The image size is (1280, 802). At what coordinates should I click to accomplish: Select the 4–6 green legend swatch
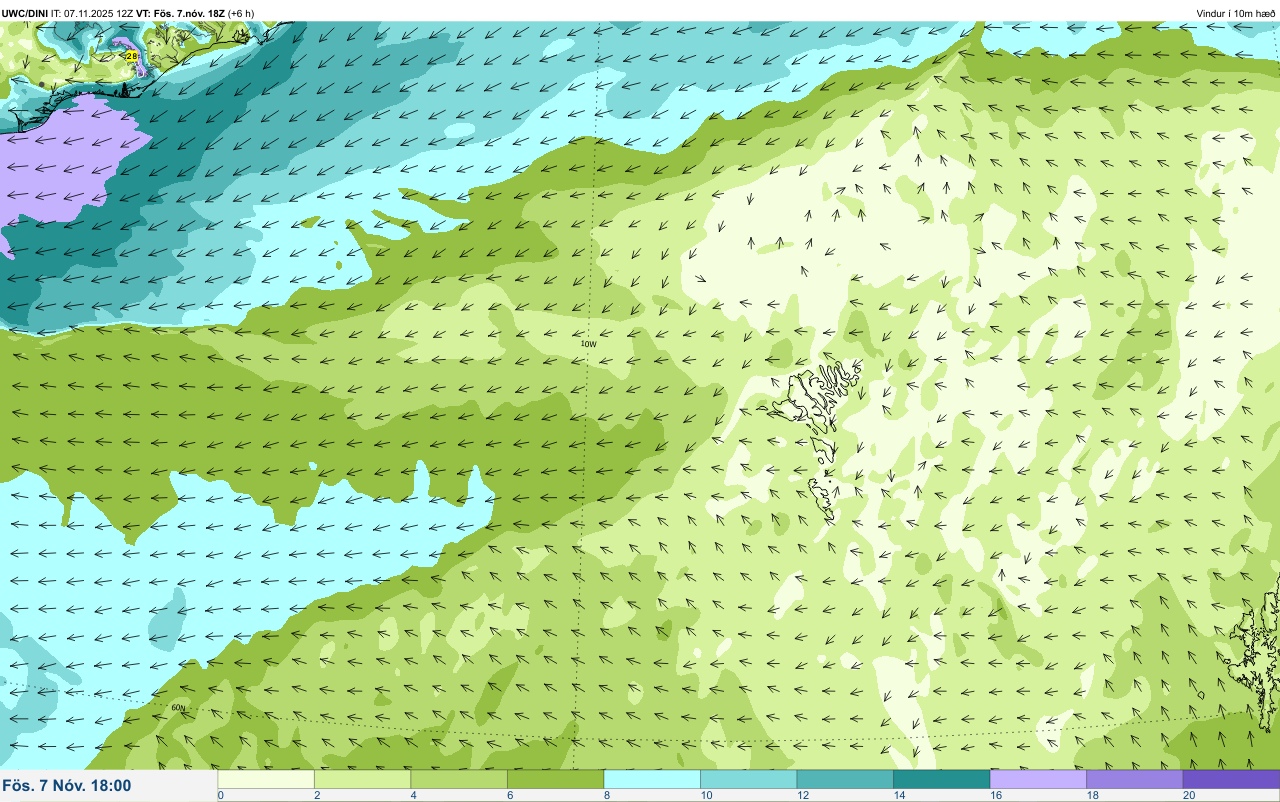point(459,779)
